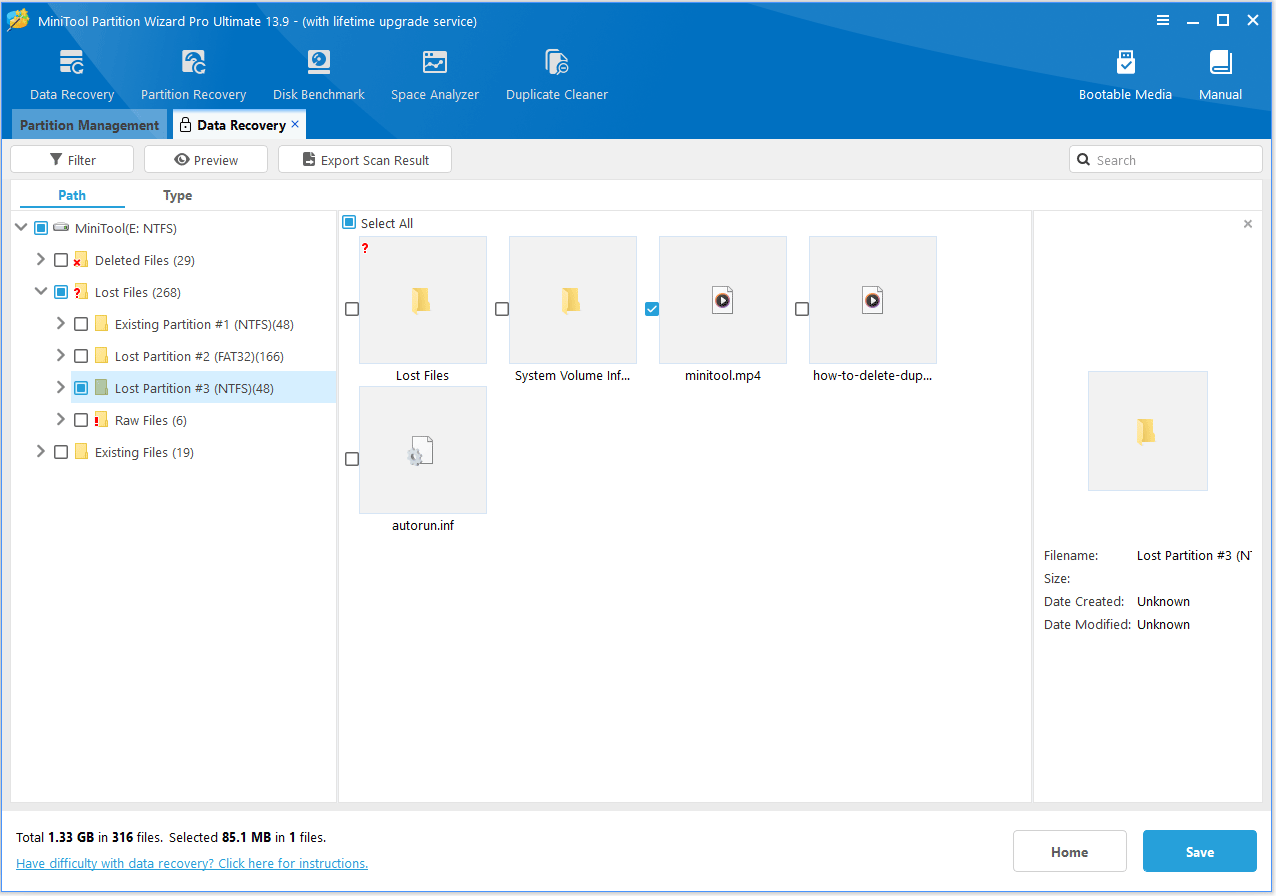The height and width of the screenshot is (896, 1276).
Task: Switch to the Path view tab
Action: 72,195
